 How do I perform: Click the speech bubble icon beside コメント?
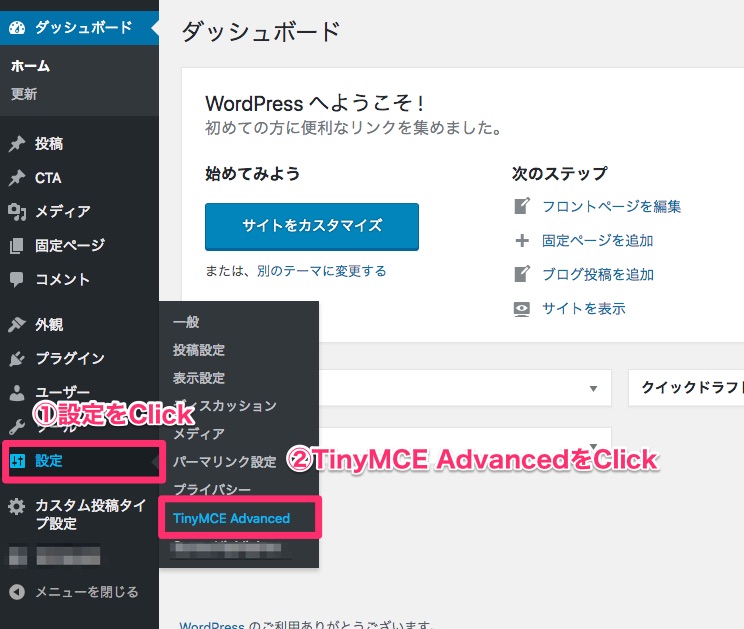[17, 279]
